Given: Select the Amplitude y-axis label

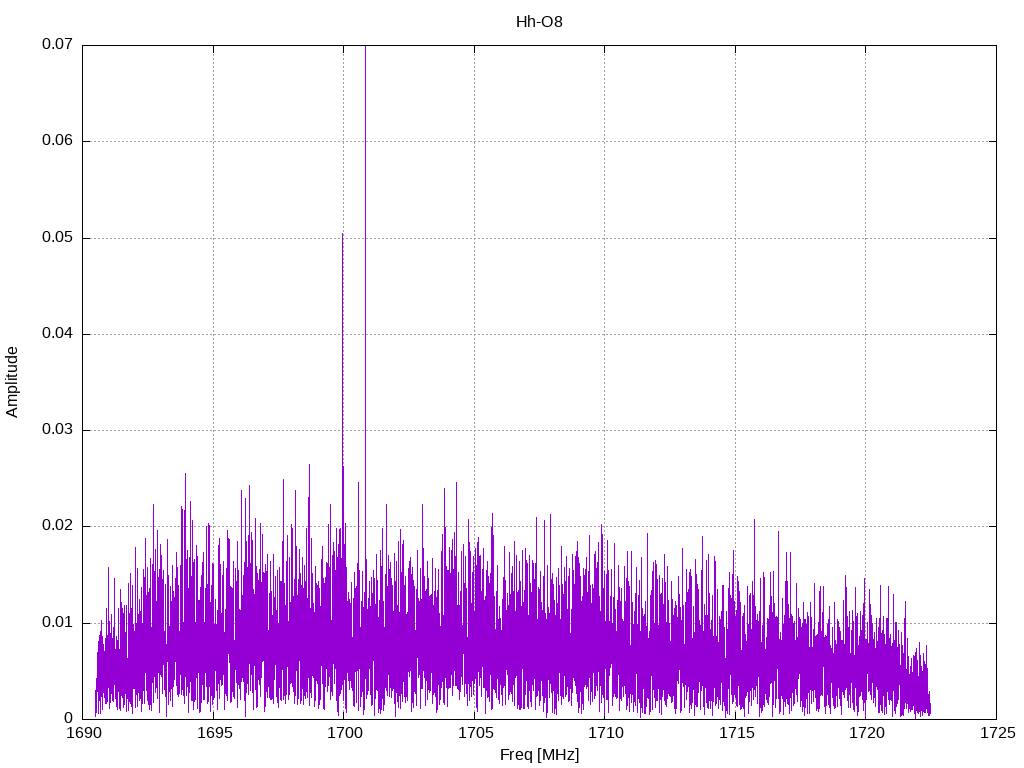Looking at the screenshot, I should tap(13, 381).
